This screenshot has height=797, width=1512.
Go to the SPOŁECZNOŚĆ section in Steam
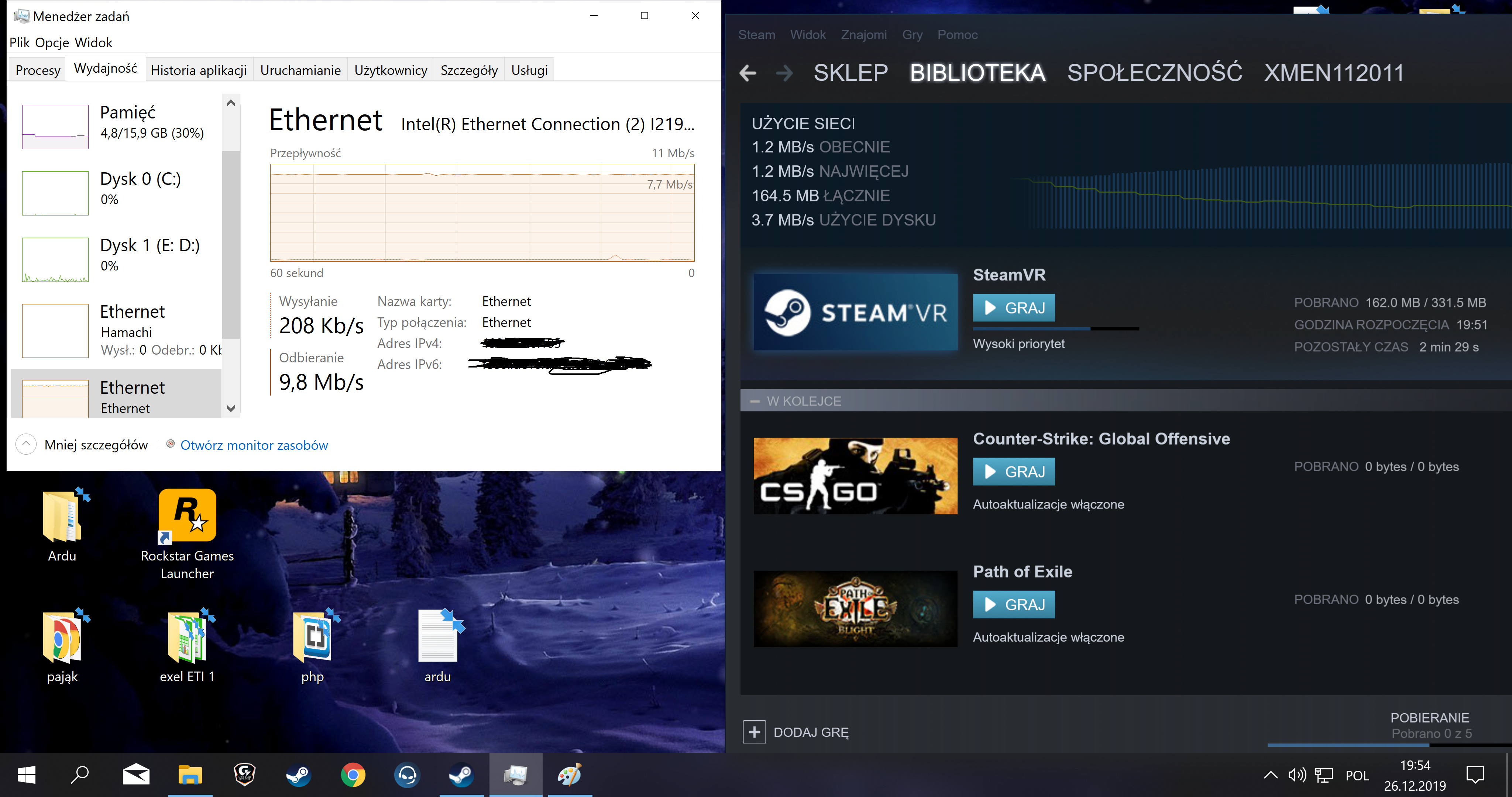pos(1155,73)
